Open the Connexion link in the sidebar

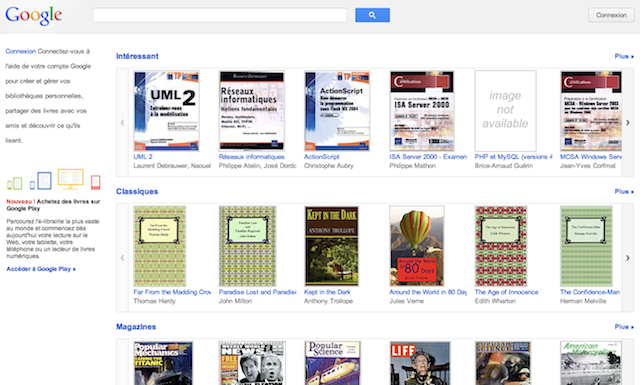20,51
